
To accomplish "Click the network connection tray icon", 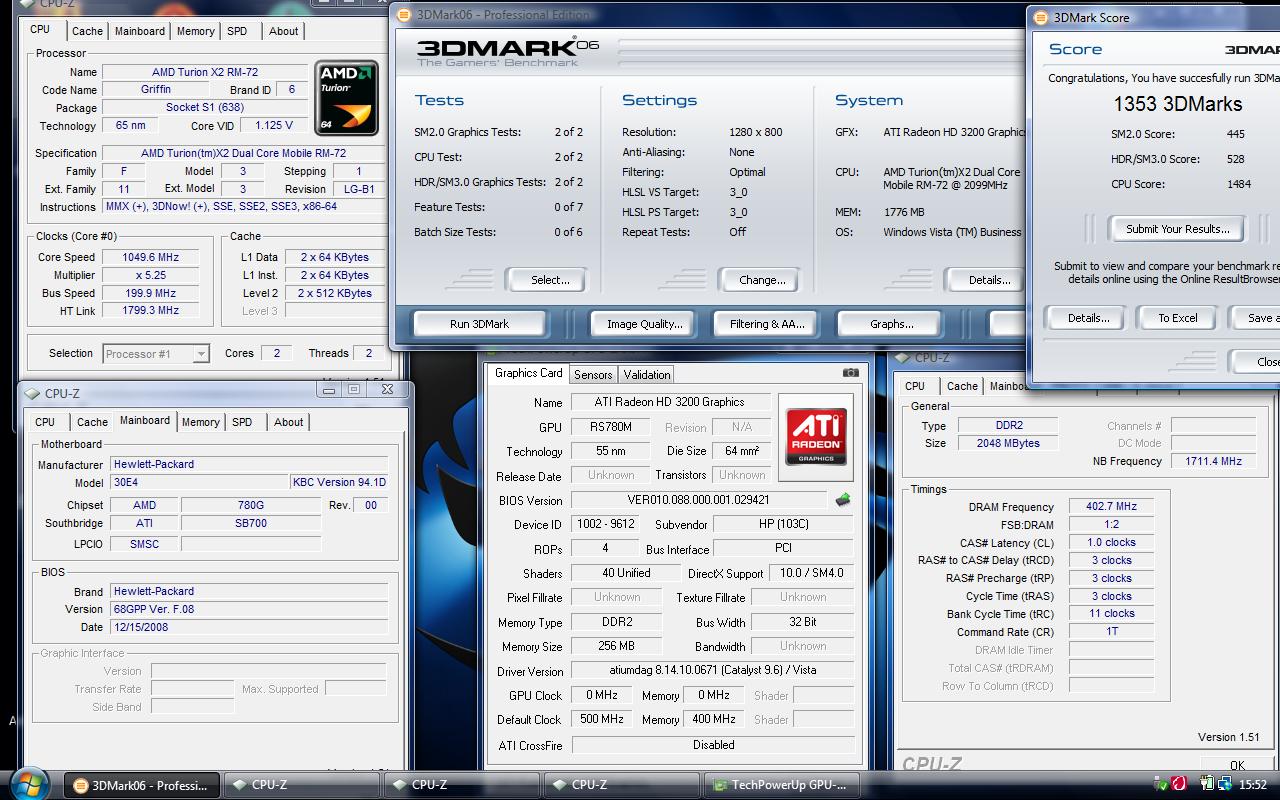I will [x=1225, y=784].
